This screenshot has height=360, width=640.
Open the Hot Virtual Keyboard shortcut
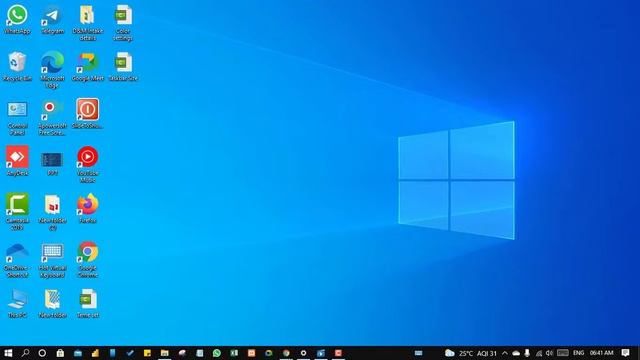(x=52, y=260)
